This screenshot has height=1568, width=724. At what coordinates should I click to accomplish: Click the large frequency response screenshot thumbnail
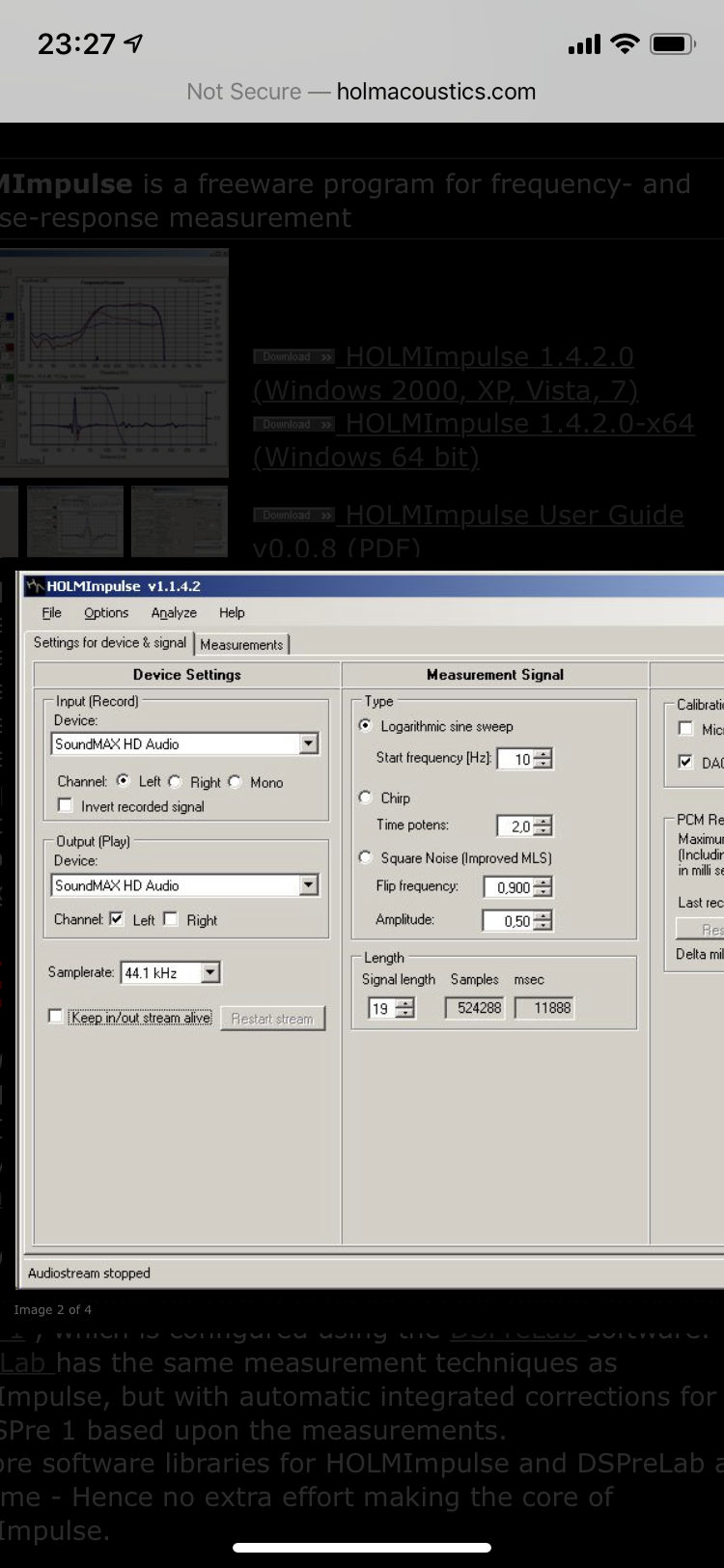(114, 363)
